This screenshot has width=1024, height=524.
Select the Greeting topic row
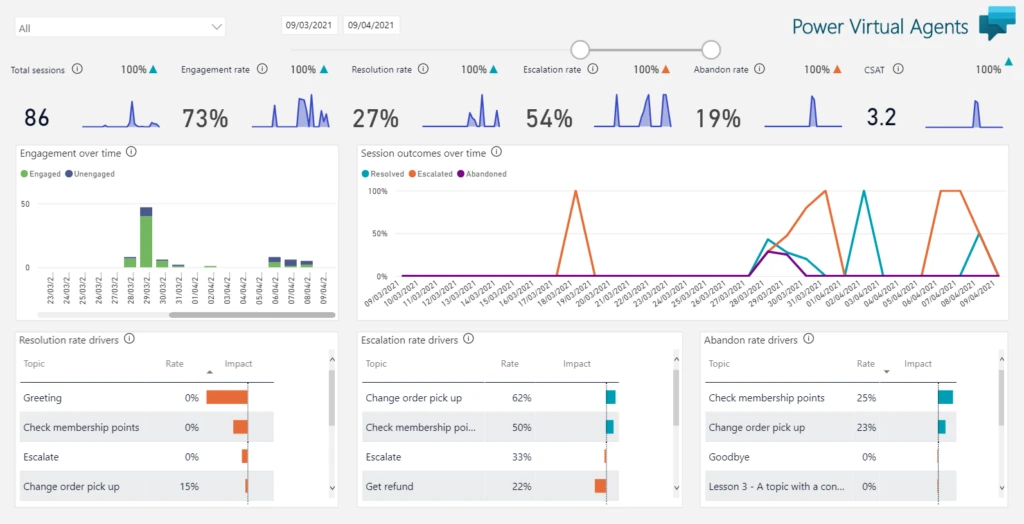pos(42,398)
